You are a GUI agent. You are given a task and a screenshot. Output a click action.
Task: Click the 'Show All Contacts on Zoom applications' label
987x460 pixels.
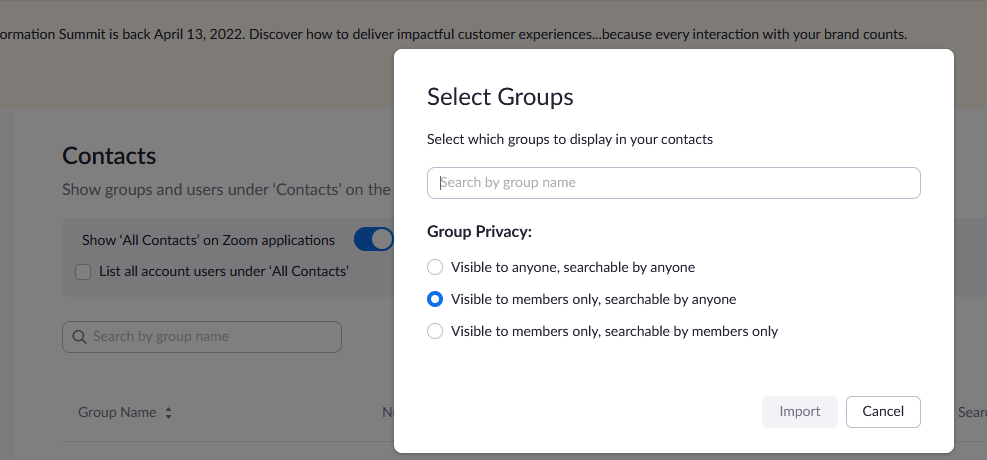click(x=208, y=240)
